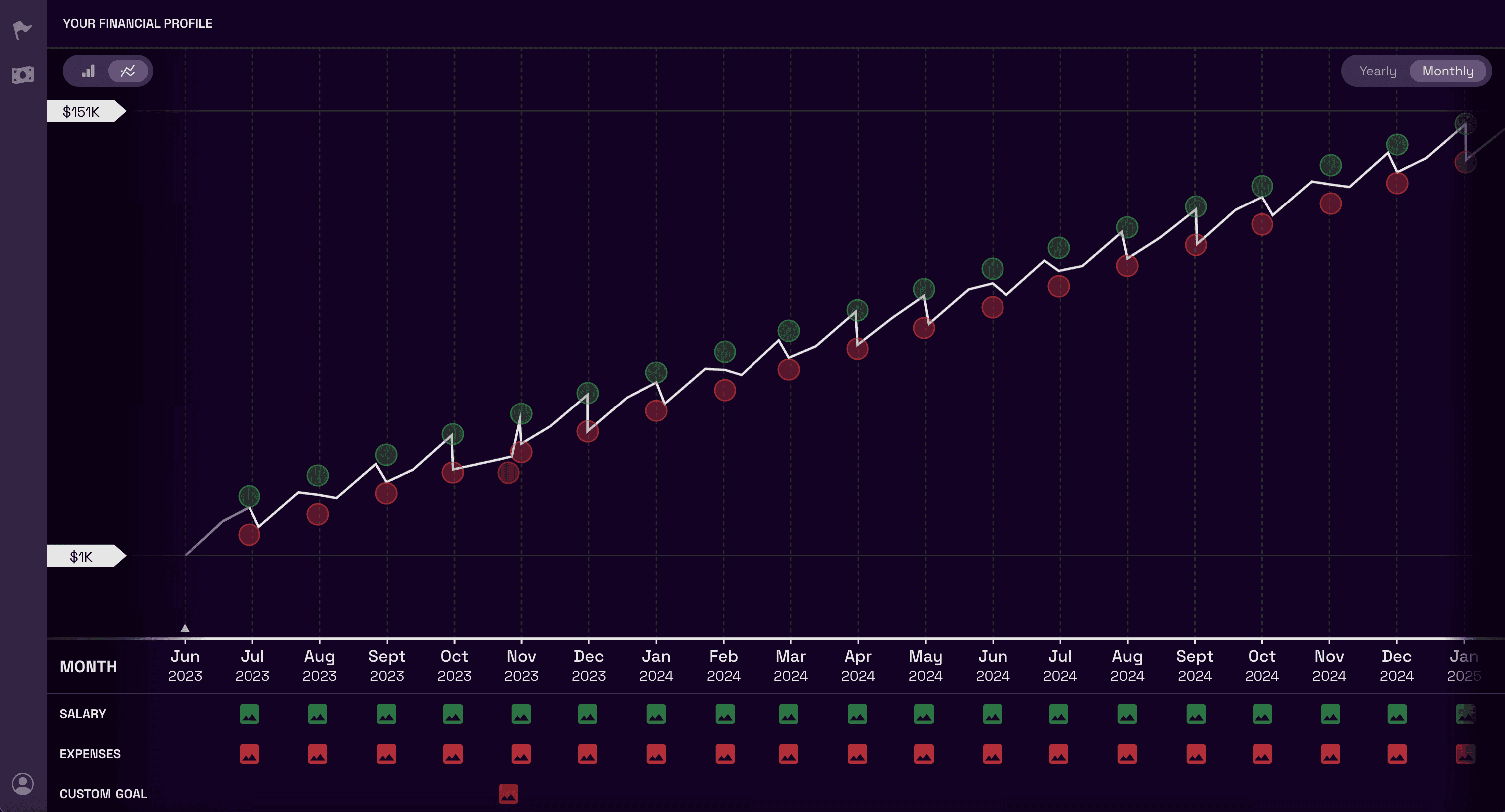Switch to bar chart view
Screen dimensions: 1505x812
tap(88, 71)
